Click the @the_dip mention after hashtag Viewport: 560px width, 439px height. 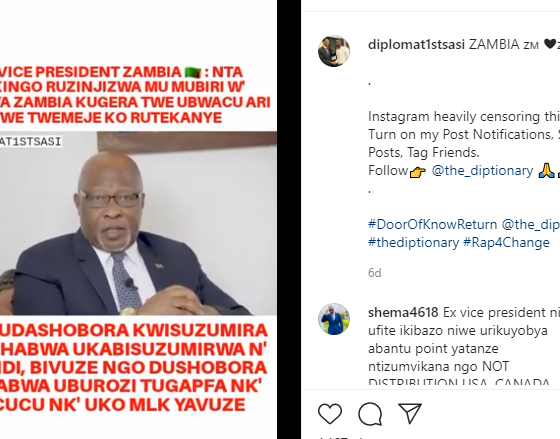click(x=531, y=224)
